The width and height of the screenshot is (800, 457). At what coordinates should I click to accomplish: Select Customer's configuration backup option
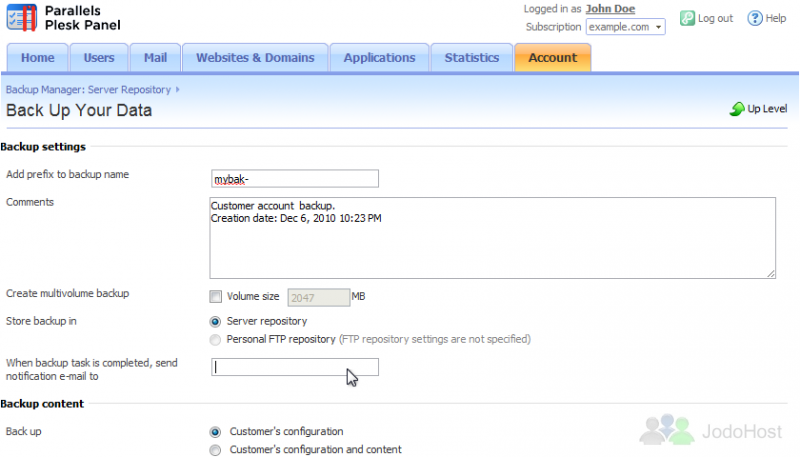(215, 432)
